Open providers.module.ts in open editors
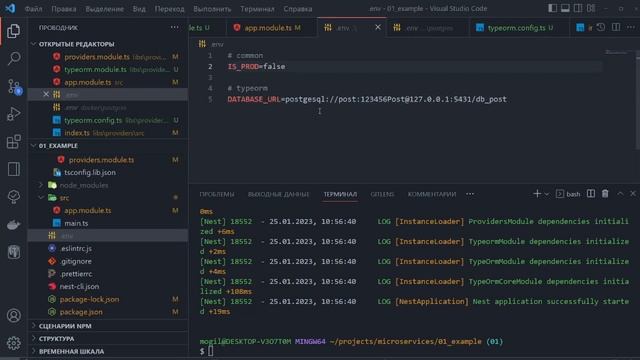640x360 pixels. coord(108,57)
